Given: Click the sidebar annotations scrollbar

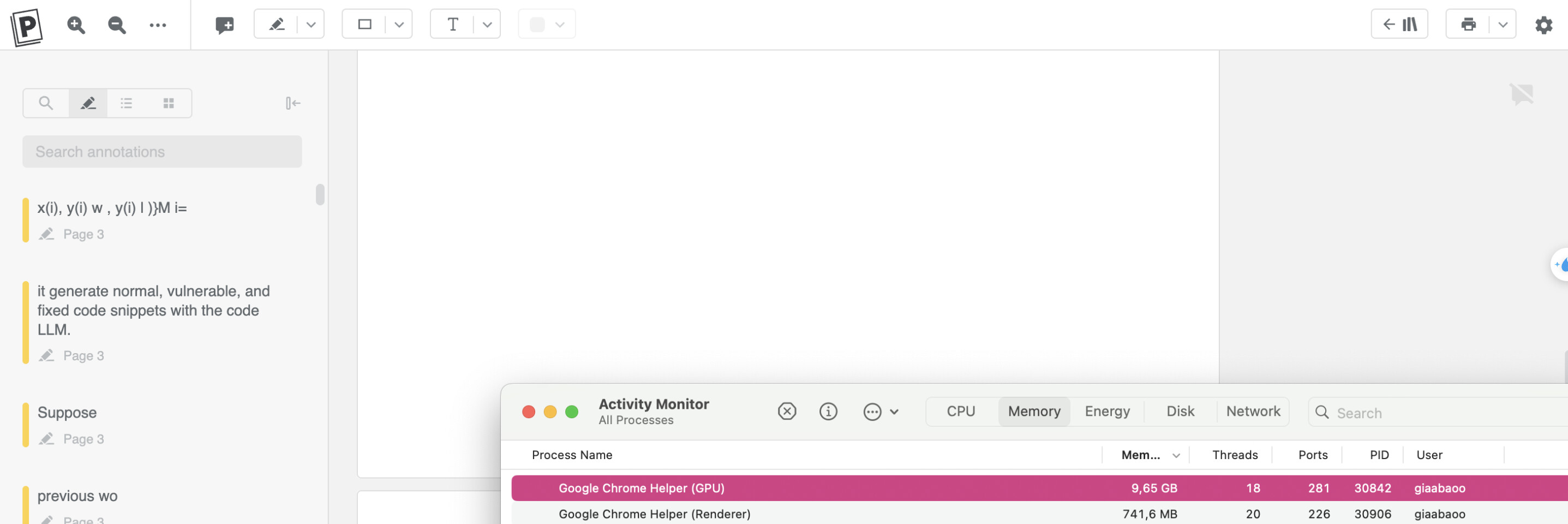Looking at the screenshot, I should click(320, 195).
